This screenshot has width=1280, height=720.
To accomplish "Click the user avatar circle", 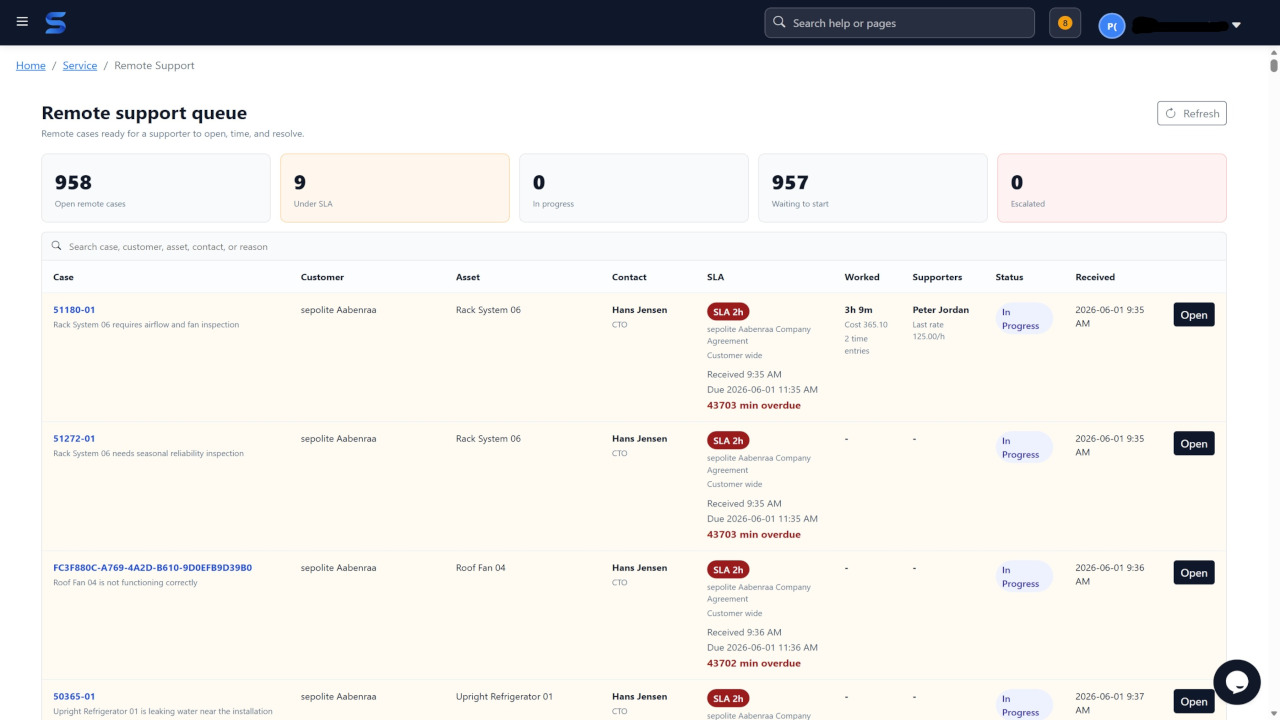I will (1111, 26).
